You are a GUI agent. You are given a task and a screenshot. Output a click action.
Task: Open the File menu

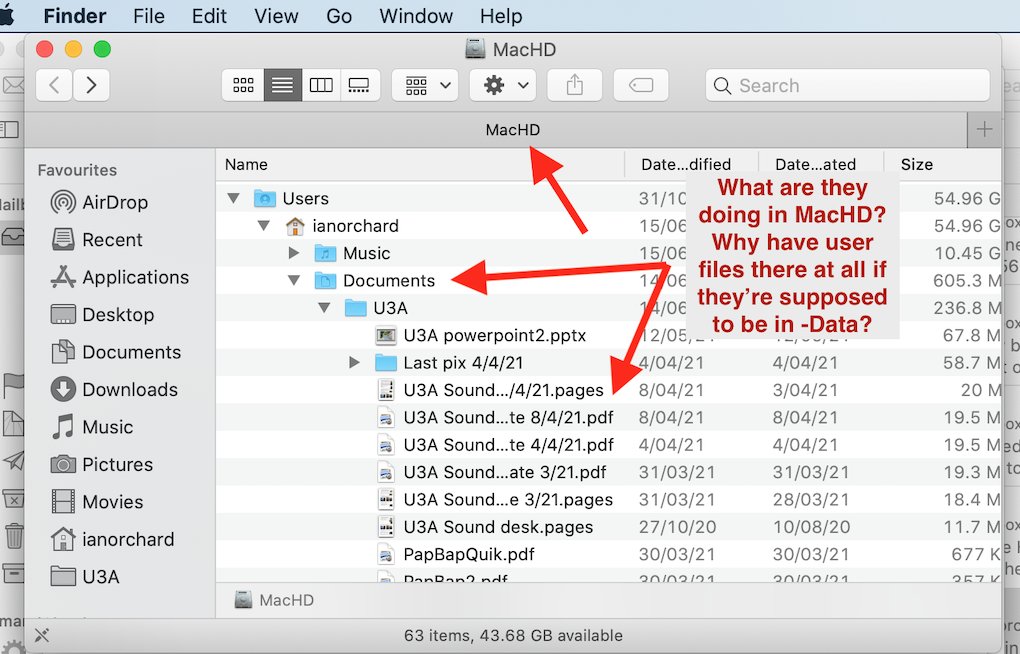[149, 16]
